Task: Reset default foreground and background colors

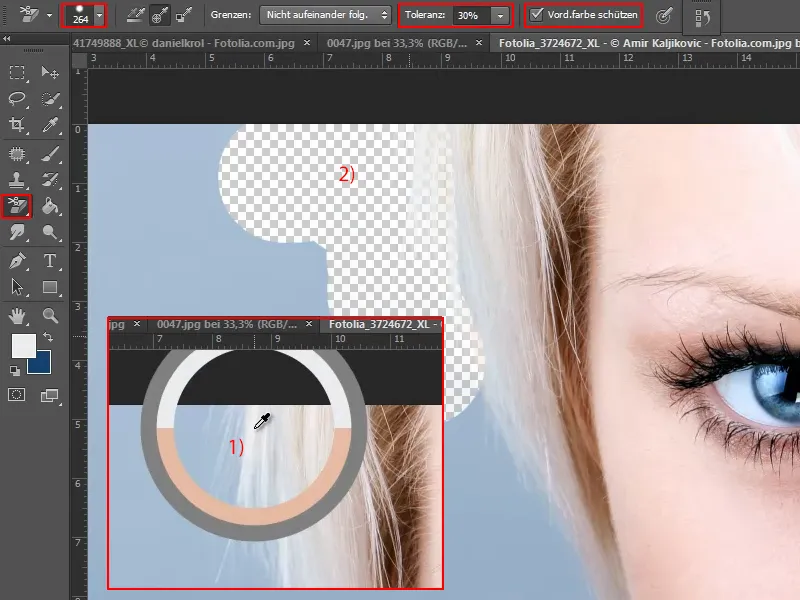Action: 15,371
